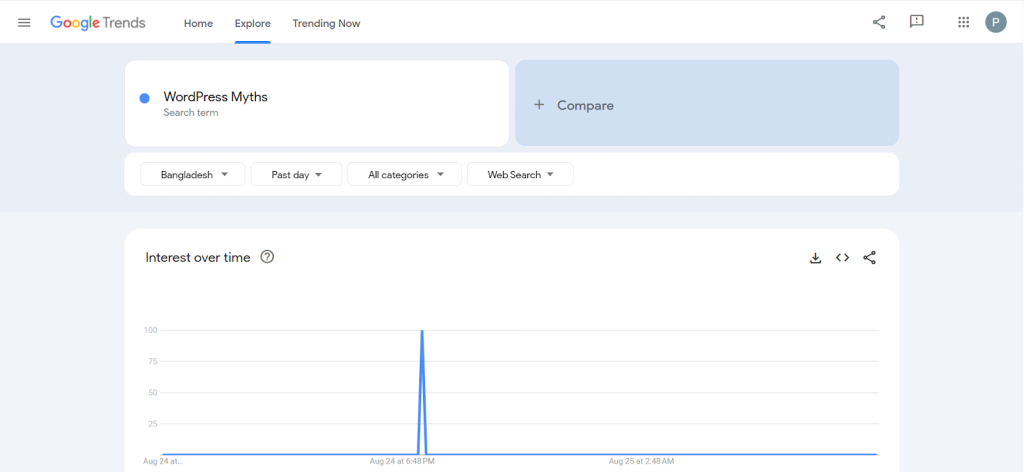Open the account profile avatar P
This screenshot has width=1024, height=472.
pos(995,22)
